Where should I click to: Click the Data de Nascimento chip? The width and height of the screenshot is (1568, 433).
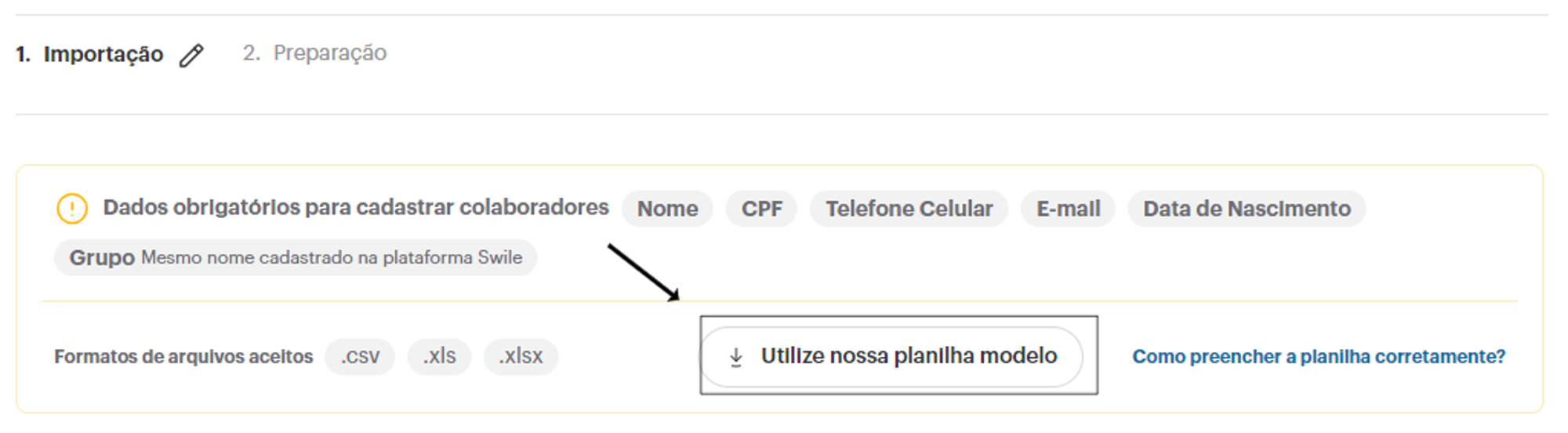click(1247, 209)
